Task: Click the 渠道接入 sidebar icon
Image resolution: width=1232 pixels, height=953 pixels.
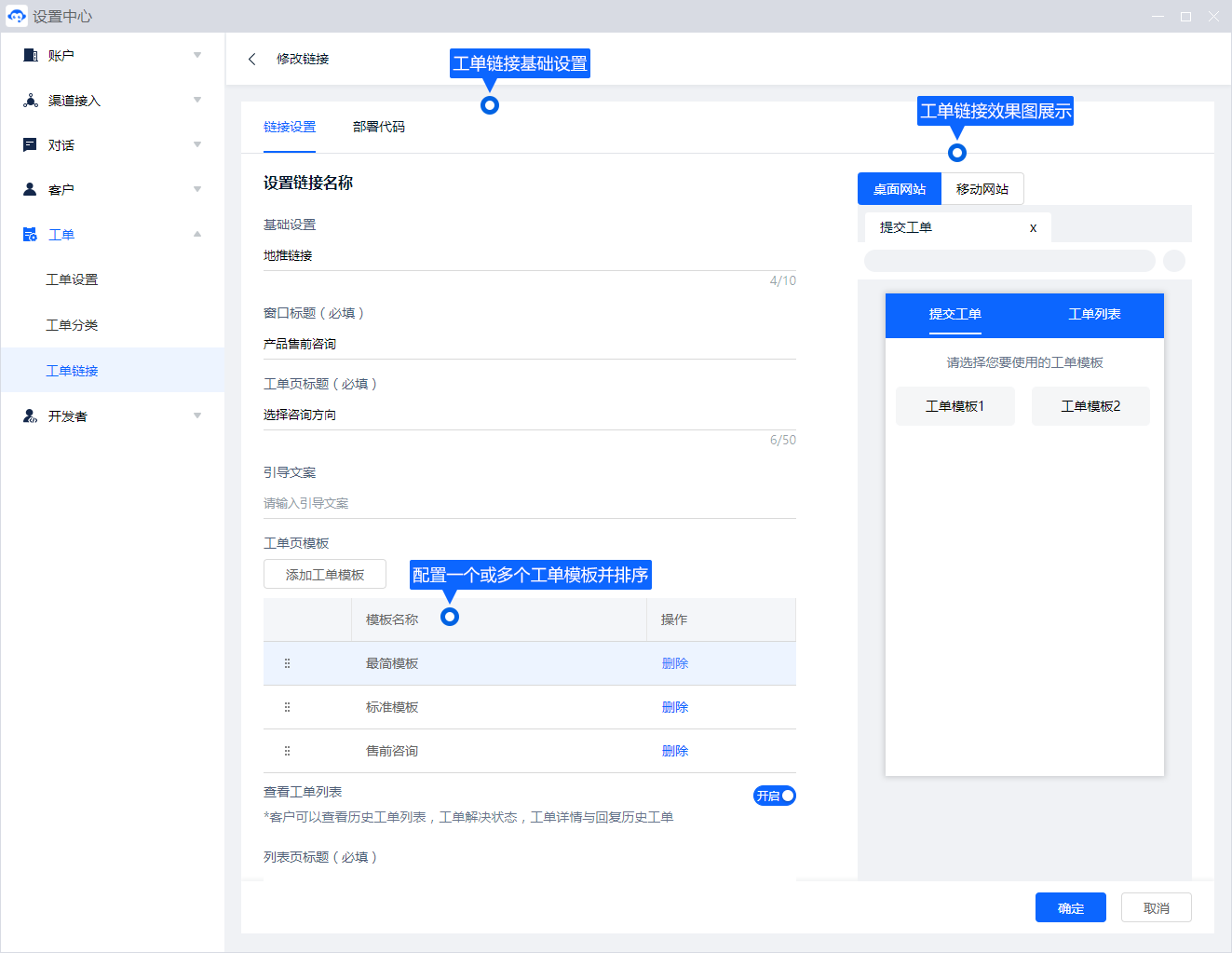Action: click(30, 100)
